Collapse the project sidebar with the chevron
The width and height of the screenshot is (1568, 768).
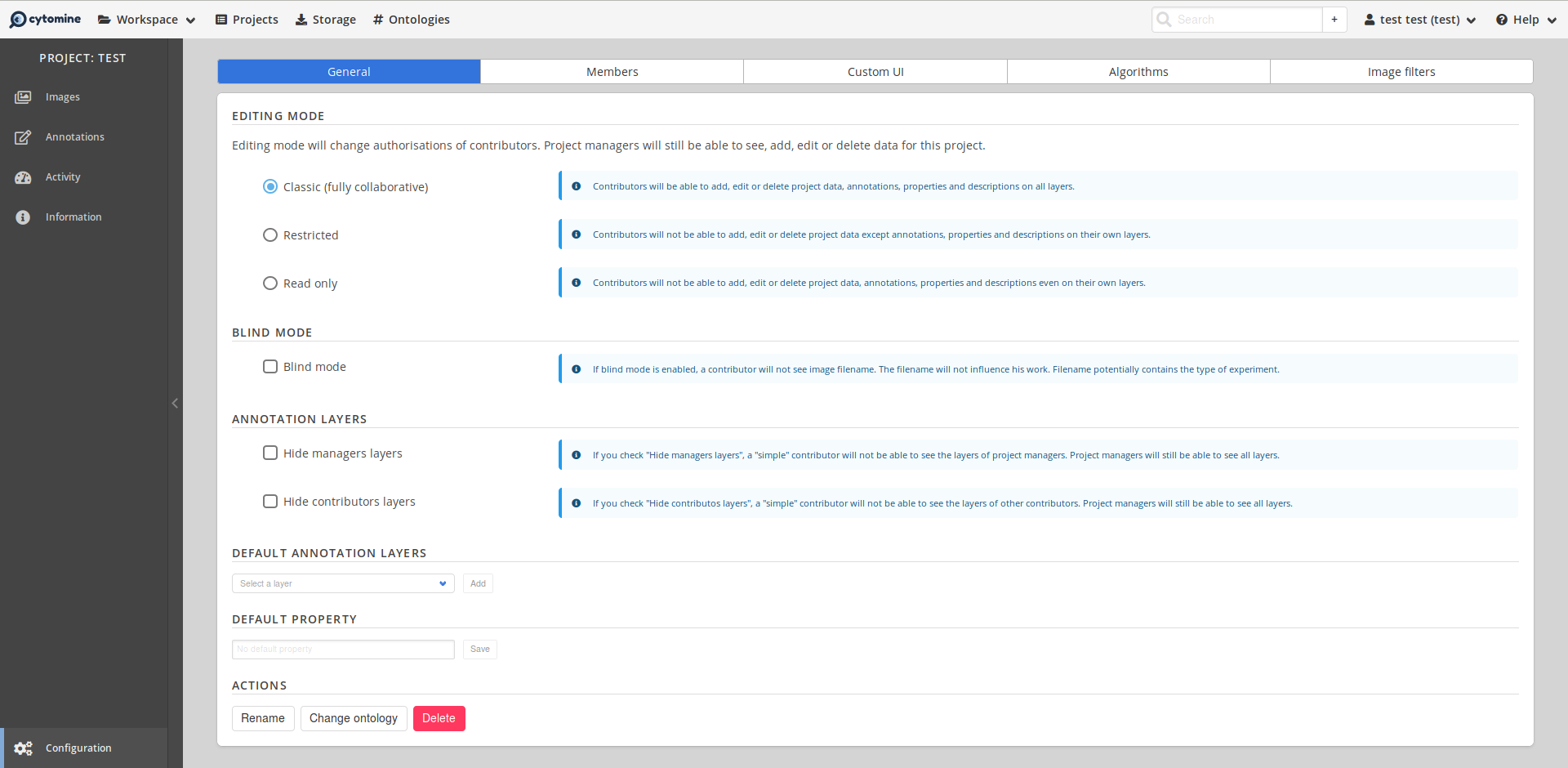click(175, 403)
